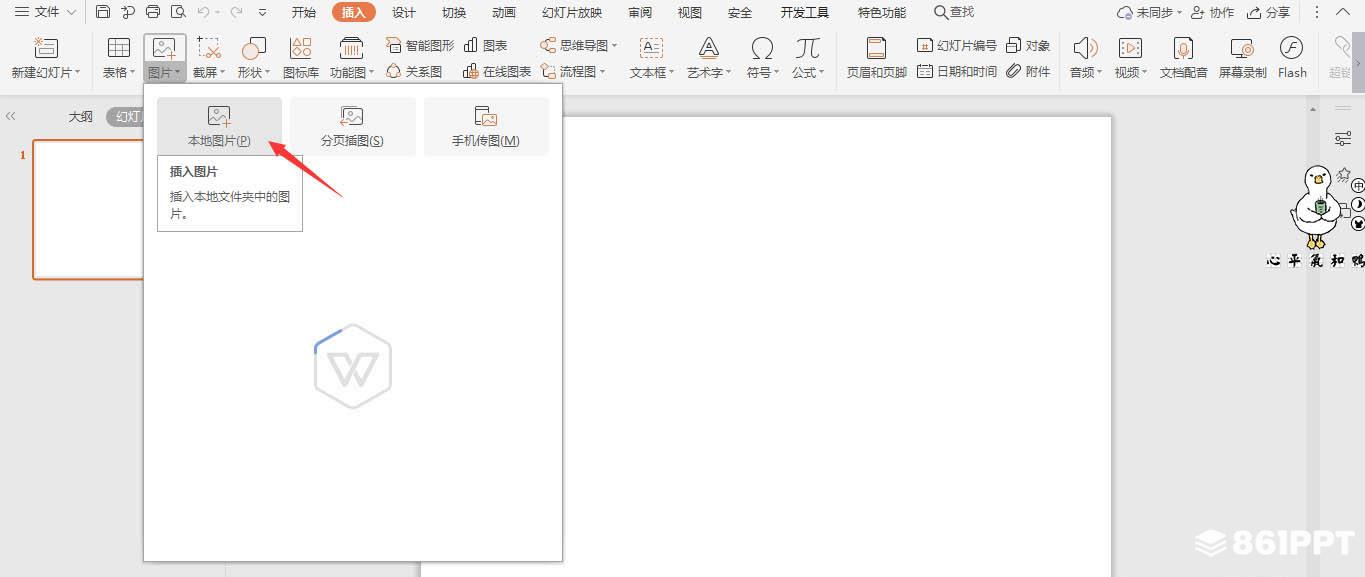
Task: Insert Smart Graphic (智能图形)
Action: tap(420, 46)
